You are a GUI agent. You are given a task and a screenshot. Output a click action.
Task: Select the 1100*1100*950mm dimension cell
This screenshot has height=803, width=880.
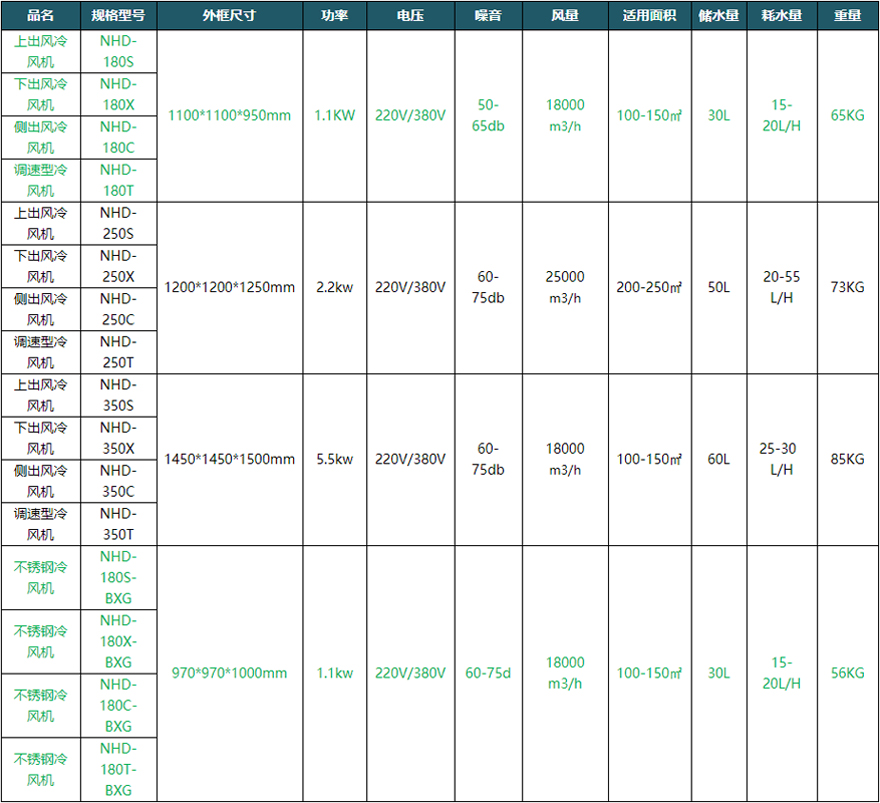pos(229,116)
